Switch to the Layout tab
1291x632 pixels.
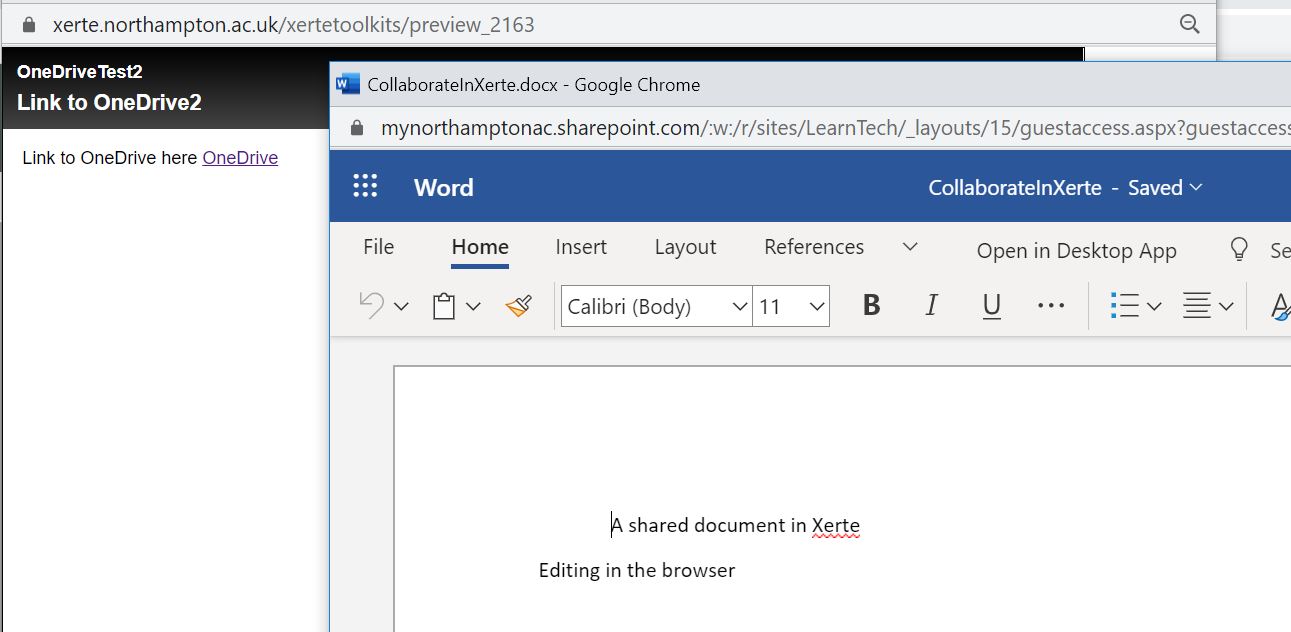click(685, 247)
